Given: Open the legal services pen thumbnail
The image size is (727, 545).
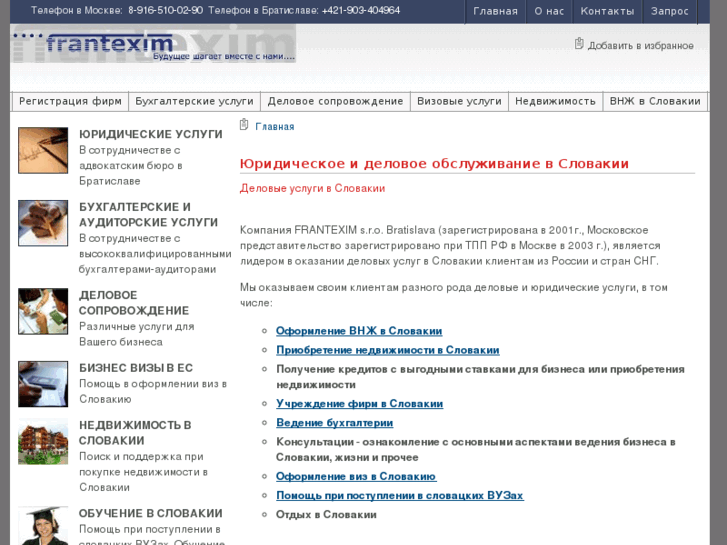Looking at the screenshot, I should point(43,150).
